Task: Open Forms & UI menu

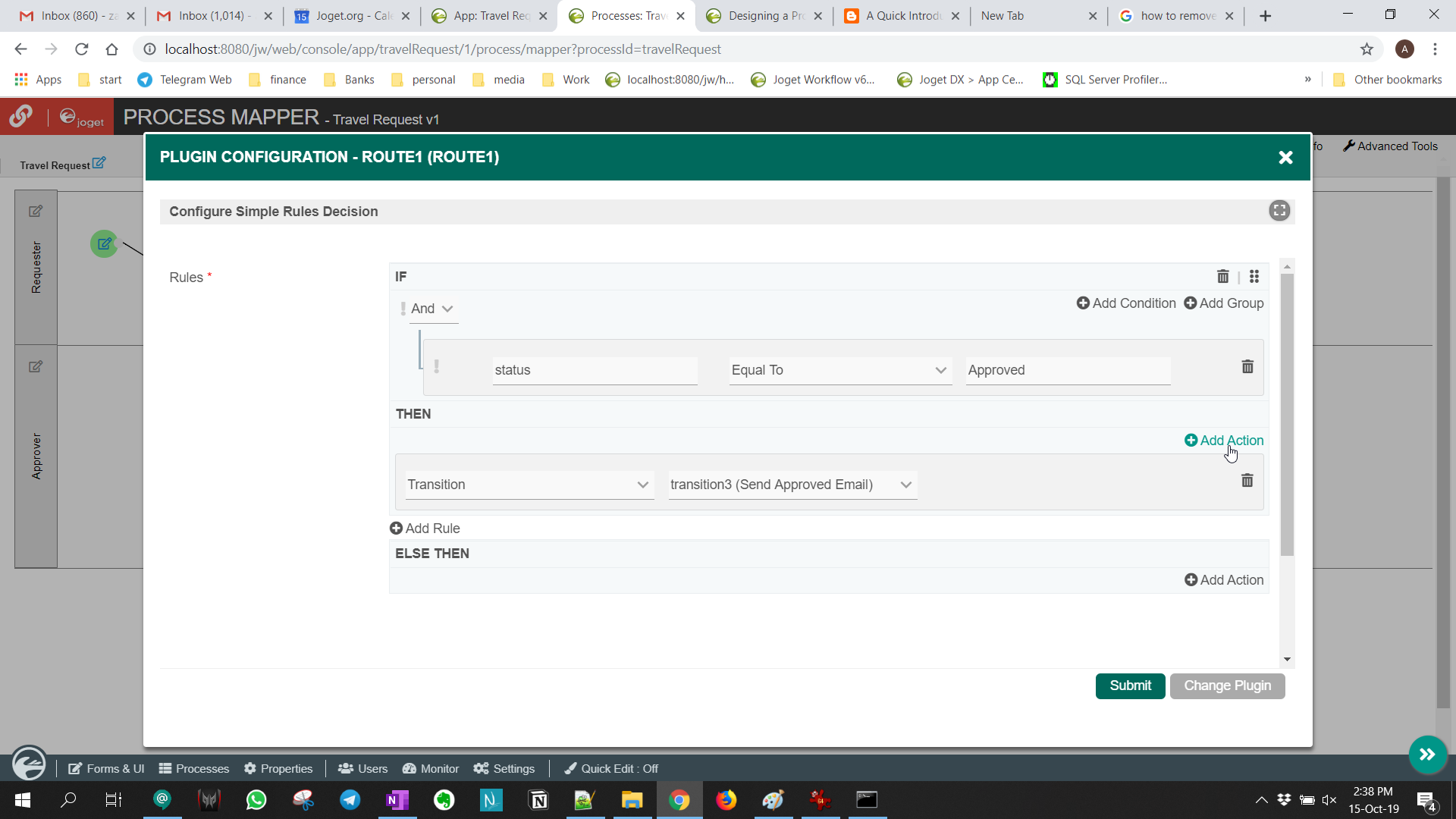Action: (106, 768)
